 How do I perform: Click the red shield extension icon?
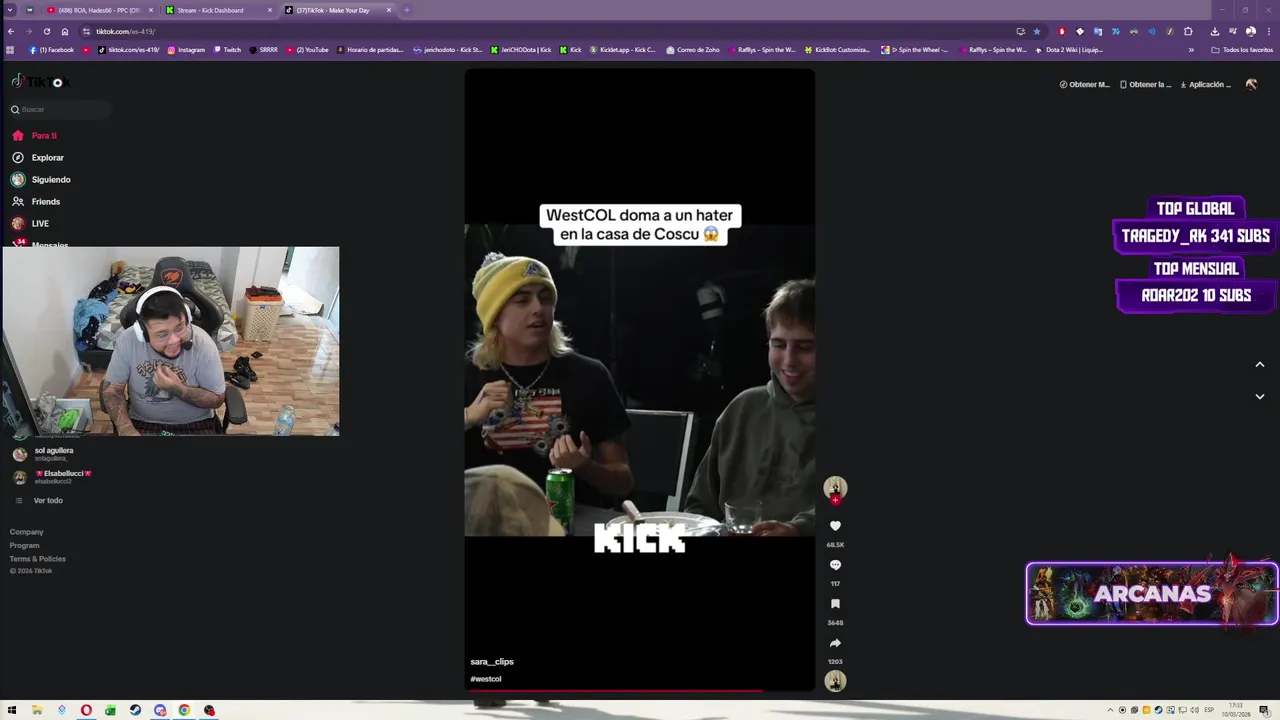point(1062,31)
